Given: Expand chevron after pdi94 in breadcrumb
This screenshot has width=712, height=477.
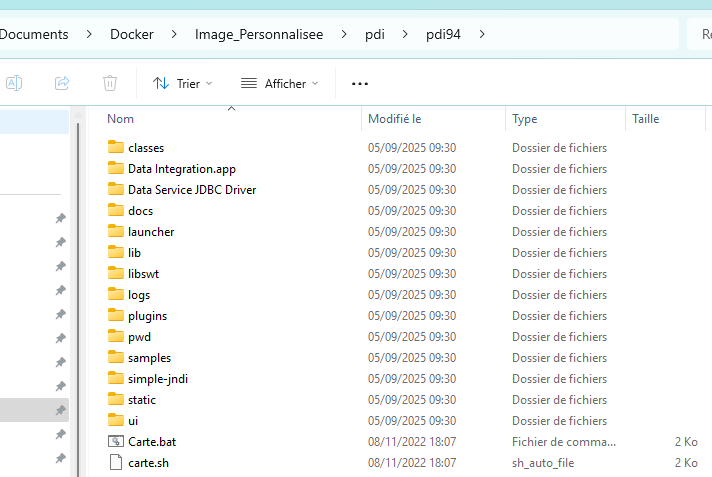Looking at the screenshot, I should (482, 35).
